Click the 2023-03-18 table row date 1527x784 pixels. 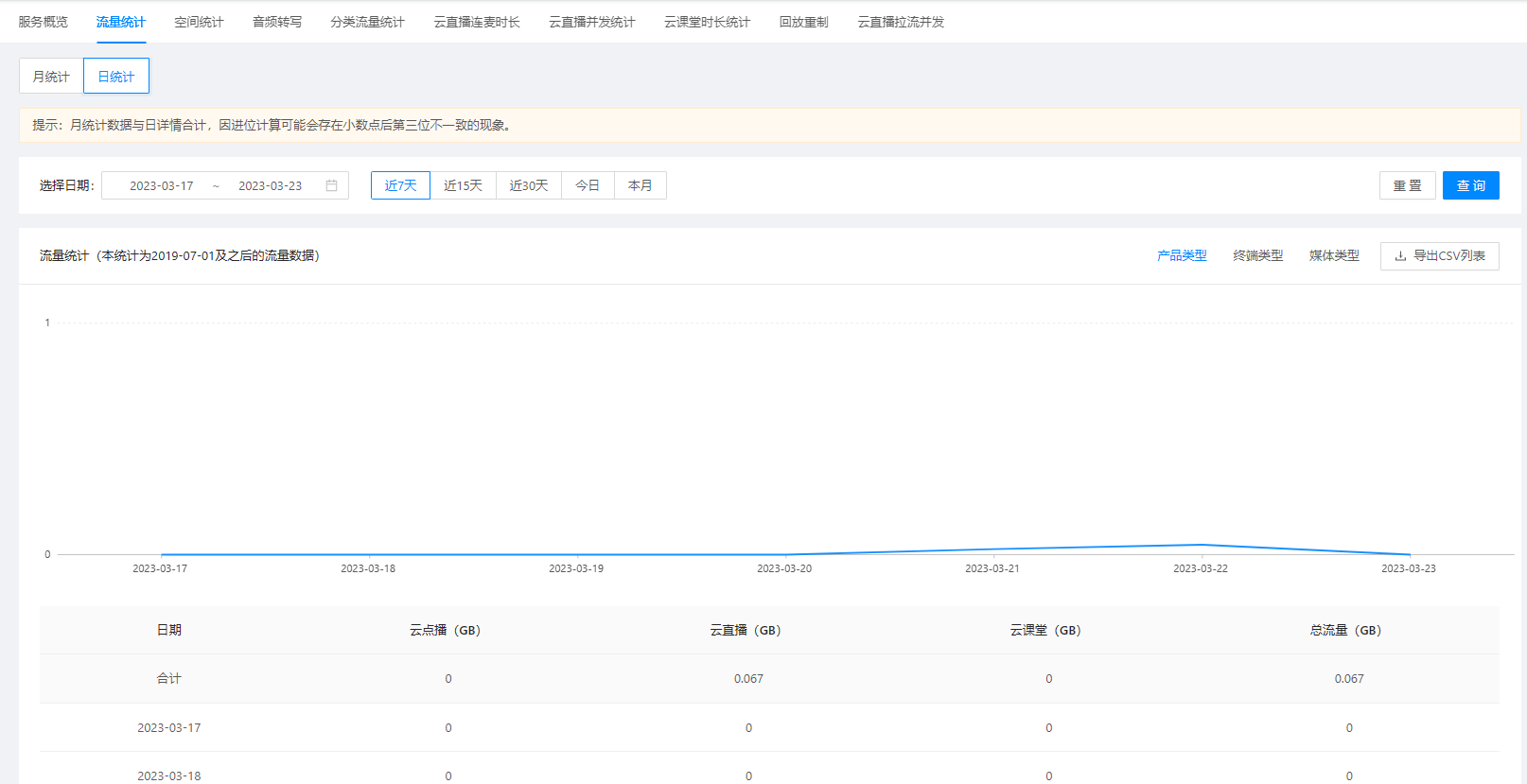[169, 776]
